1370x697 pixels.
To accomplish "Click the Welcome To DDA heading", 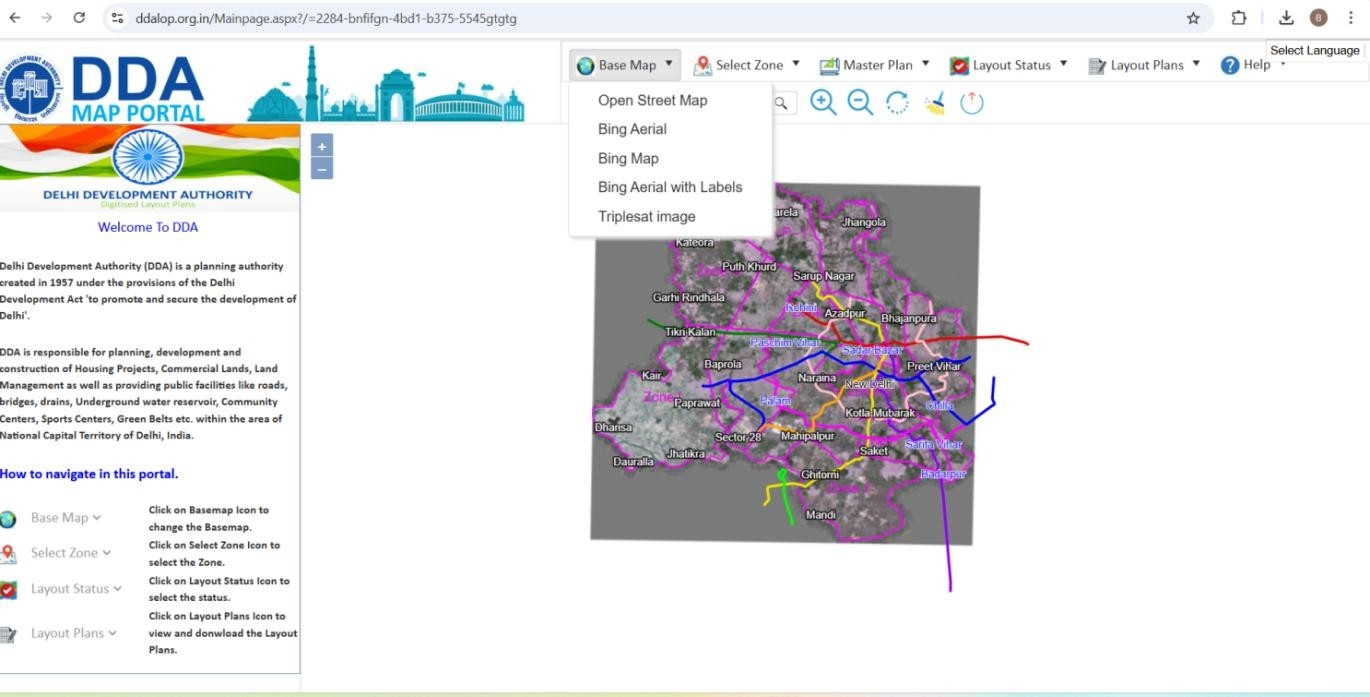I will [x=148, y=227].
